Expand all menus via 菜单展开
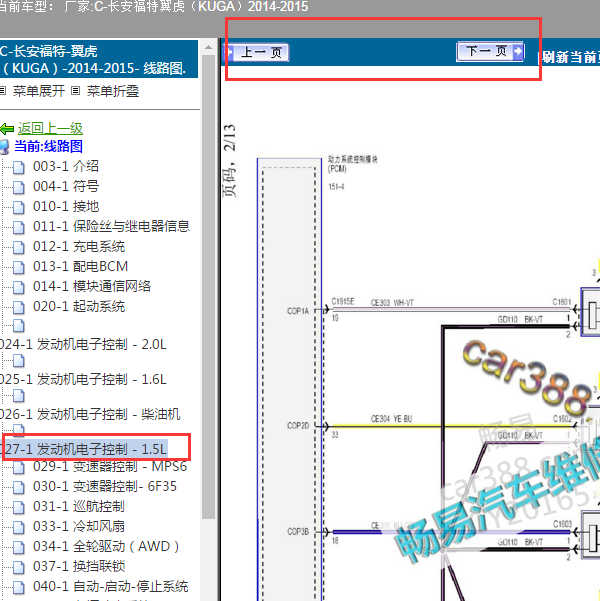The width and height of the screenshot is (600, 601). coord(39,91)
